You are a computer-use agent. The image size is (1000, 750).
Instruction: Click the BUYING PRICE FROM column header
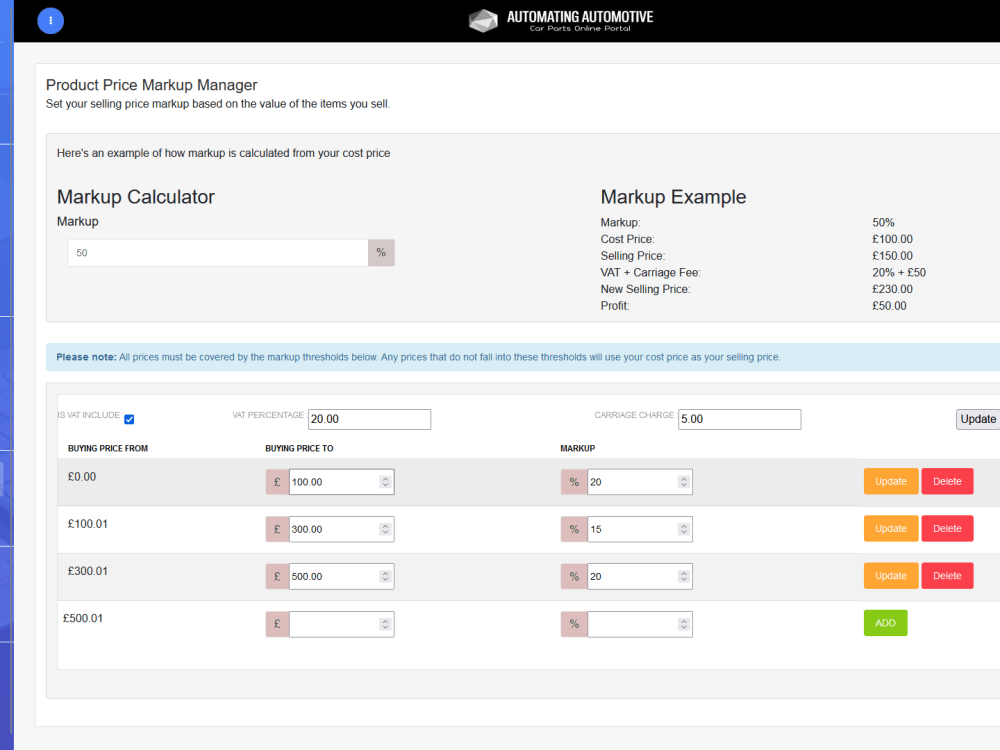[x=108, y=448]
